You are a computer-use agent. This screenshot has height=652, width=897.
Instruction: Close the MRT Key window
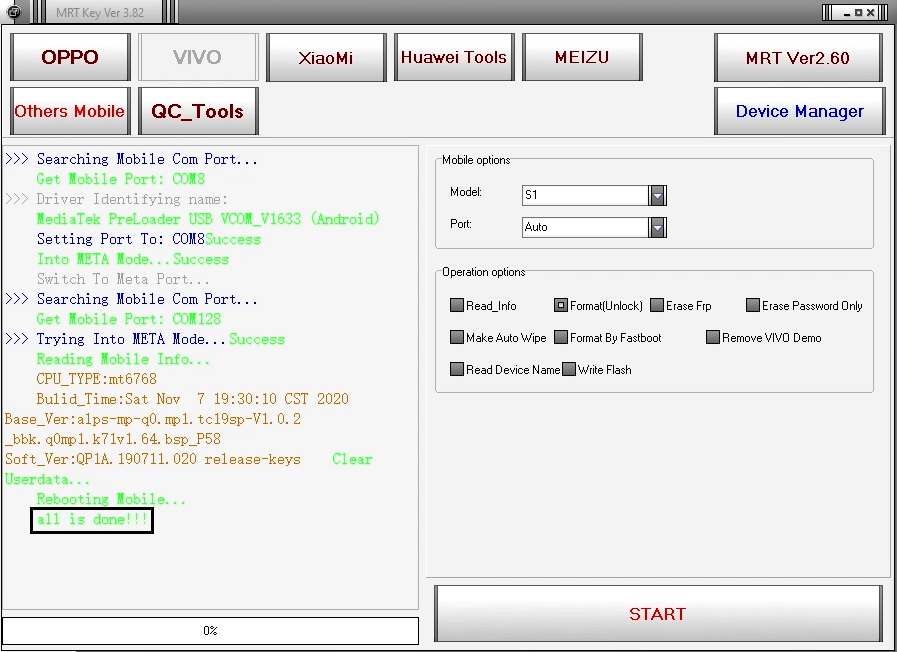point(870,13)
